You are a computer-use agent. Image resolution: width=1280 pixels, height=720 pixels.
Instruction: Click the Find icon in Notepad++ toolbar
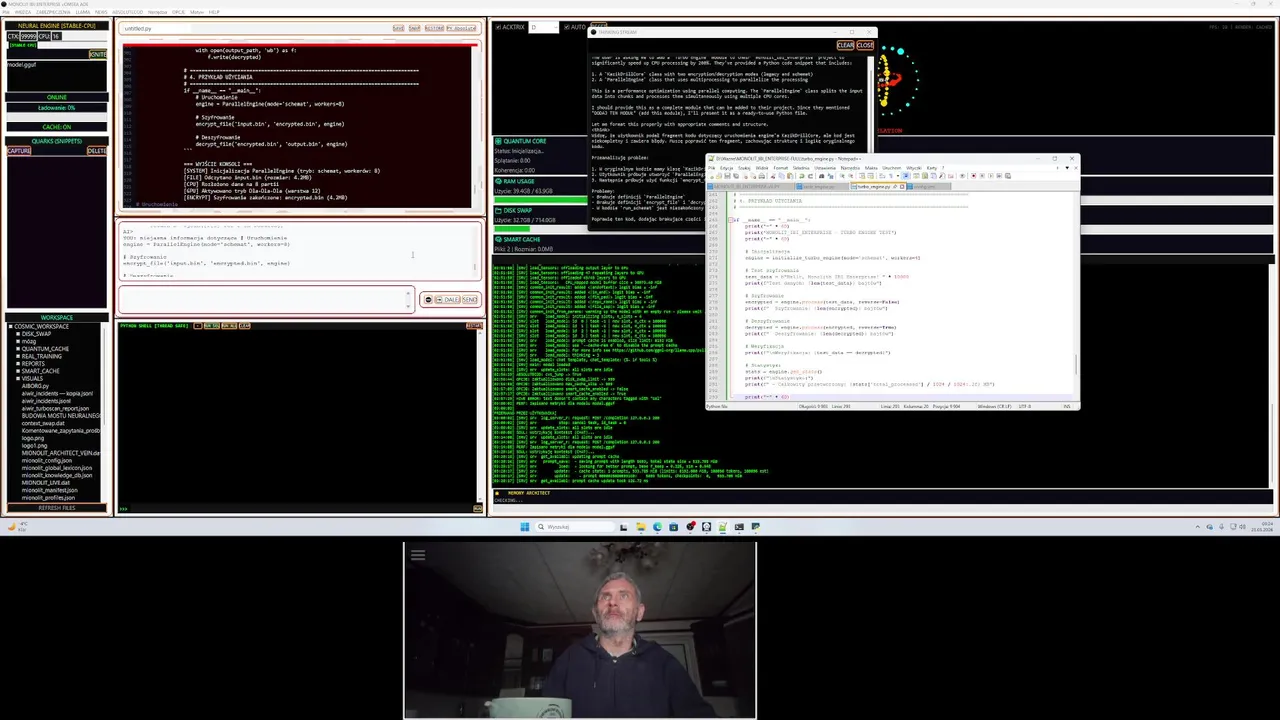[x=821, y=176]
